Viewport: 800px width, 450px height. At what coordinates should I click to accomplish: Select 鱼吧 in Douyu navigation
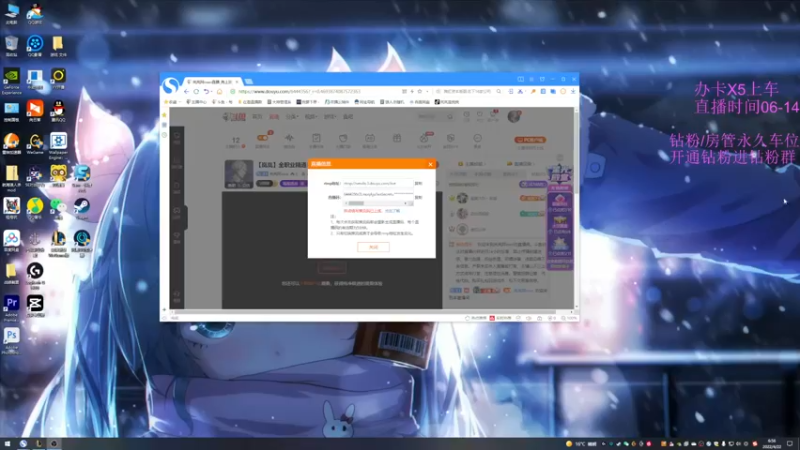click(x=348, y=117)
